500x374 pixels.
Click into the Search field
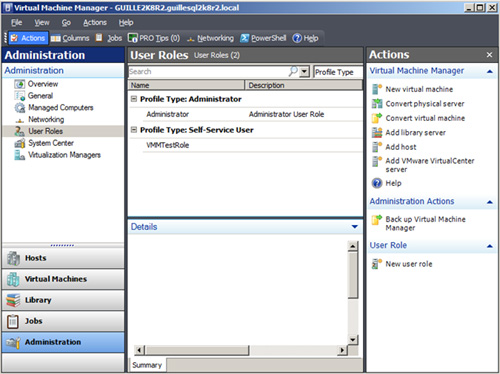click(x=208, y=72)
